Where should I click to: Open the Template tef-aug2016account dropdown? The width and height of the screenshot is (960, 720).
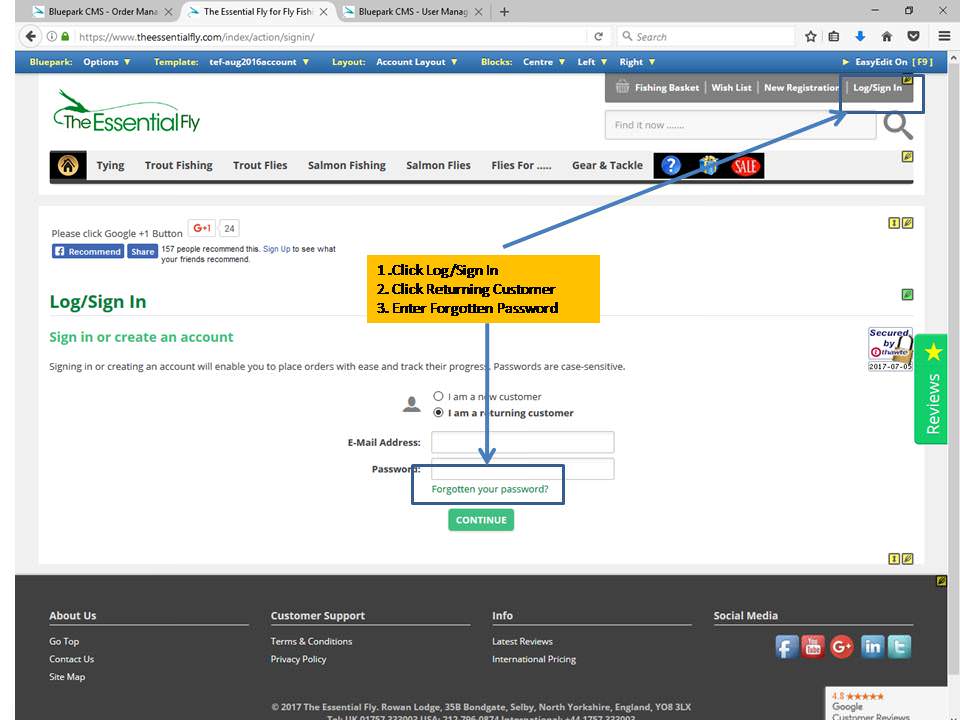259,62
